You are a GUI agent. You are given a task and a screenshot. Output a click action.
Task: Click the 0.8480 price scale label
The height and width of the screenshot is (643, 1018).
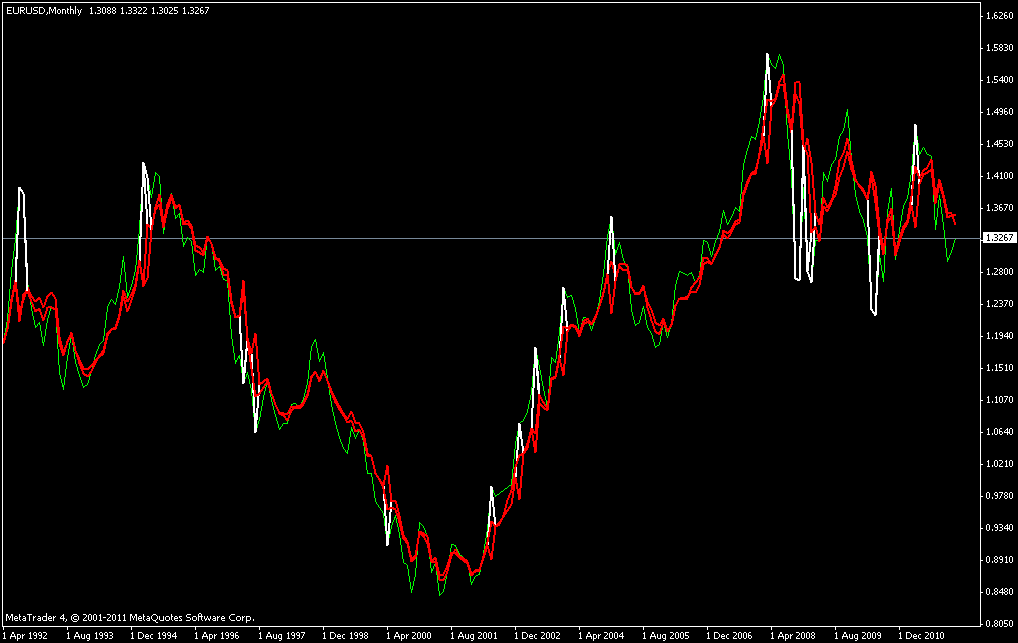point(999,592)
